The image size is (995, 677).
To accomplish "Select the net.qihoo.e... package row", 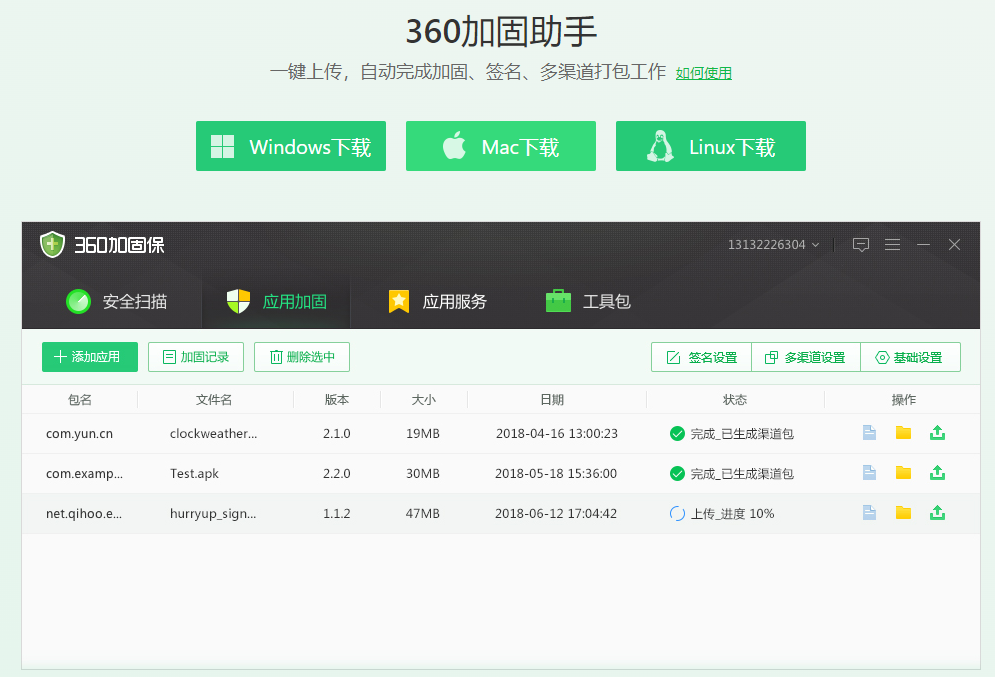I will [x=501, y=513].
